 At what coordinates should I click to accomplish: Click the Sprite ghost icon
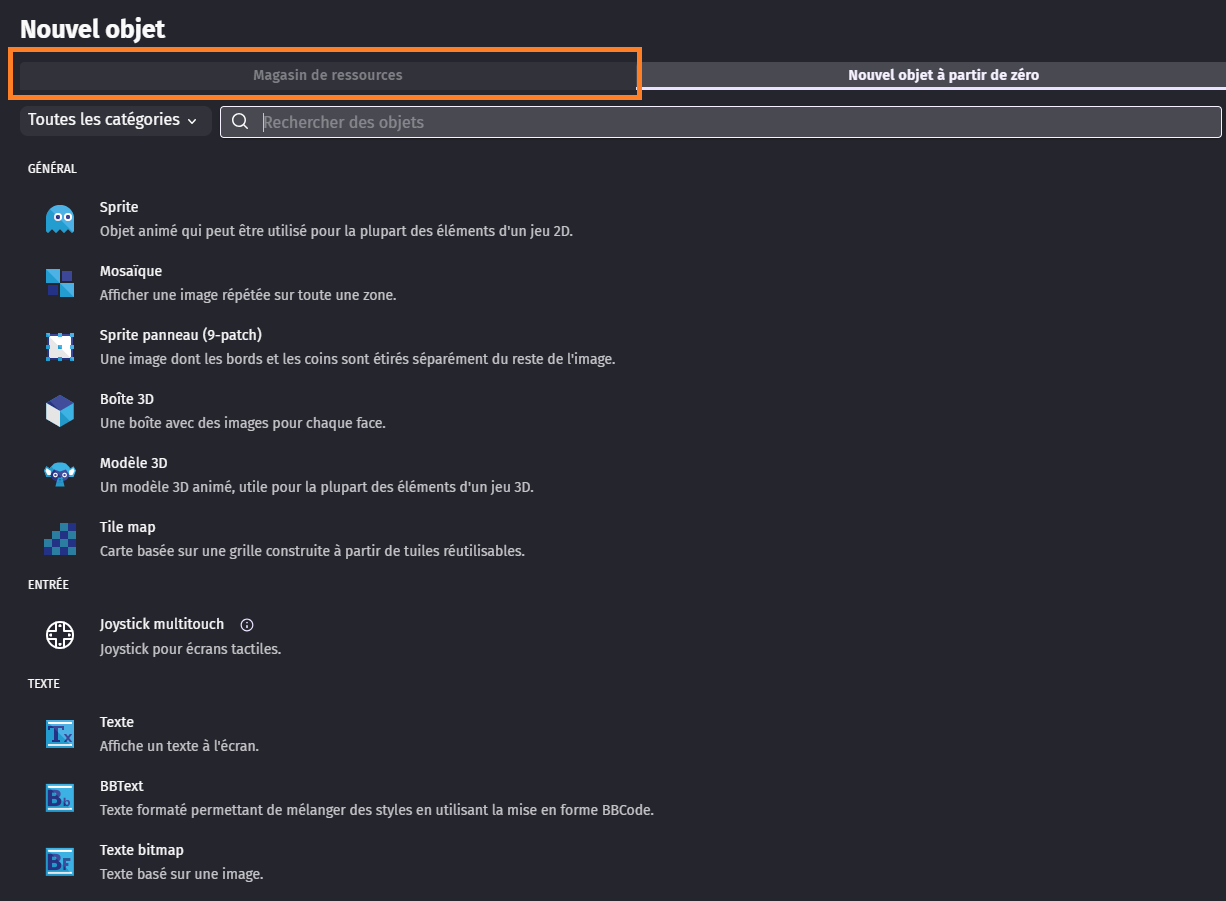pyautogui.click(x=60, y=219)
